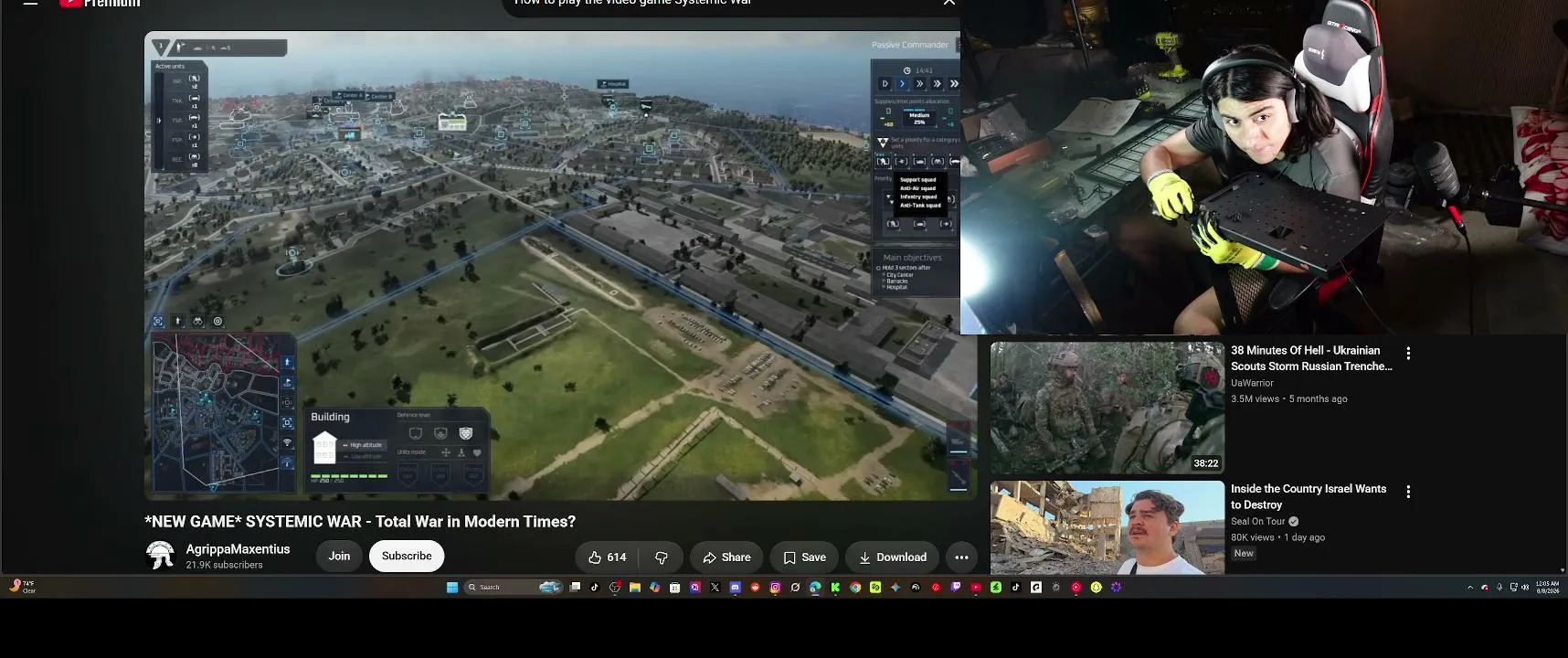The height and width of the screenshot is (658, 1568).
Task: Open Twitch from the taskbar
Action: (956, 588)
